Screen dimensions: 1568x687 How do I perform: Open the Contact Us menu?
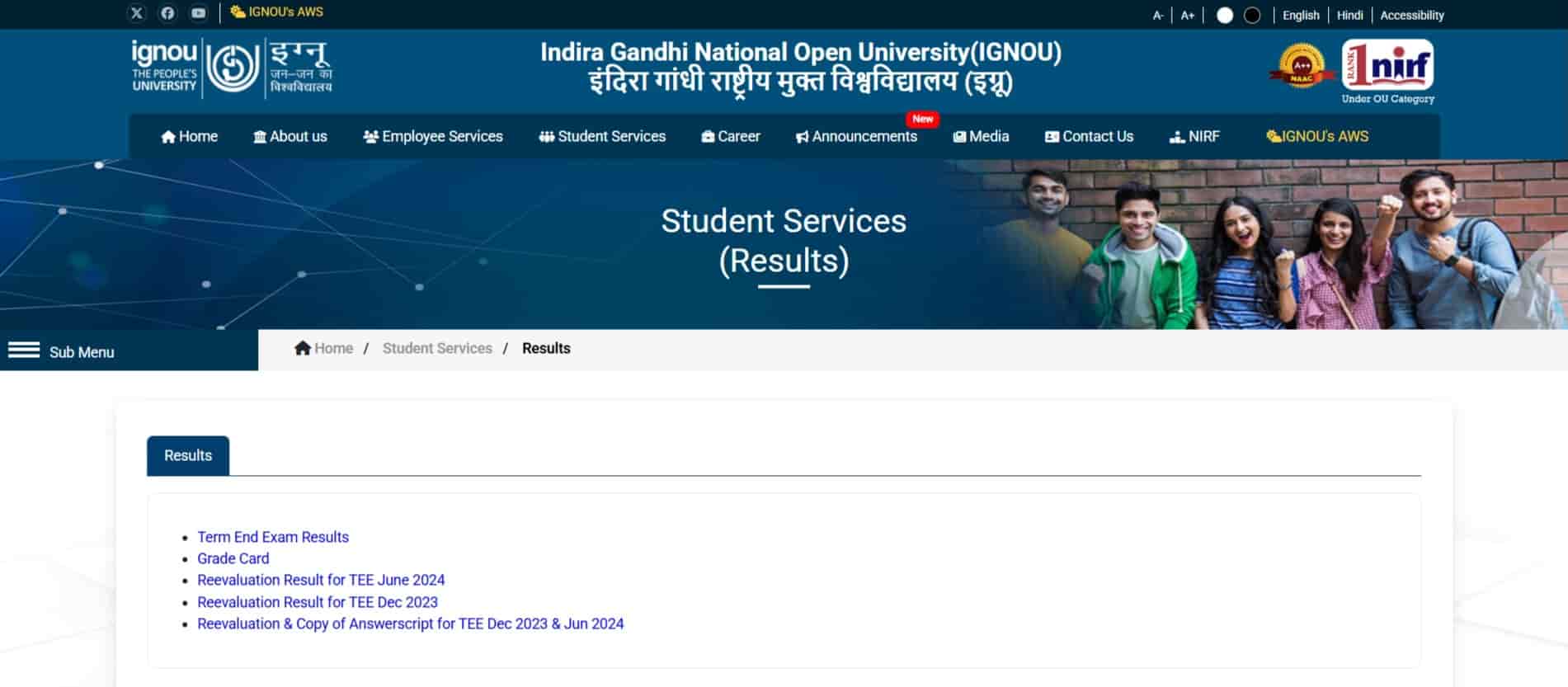click(1089, 136)
